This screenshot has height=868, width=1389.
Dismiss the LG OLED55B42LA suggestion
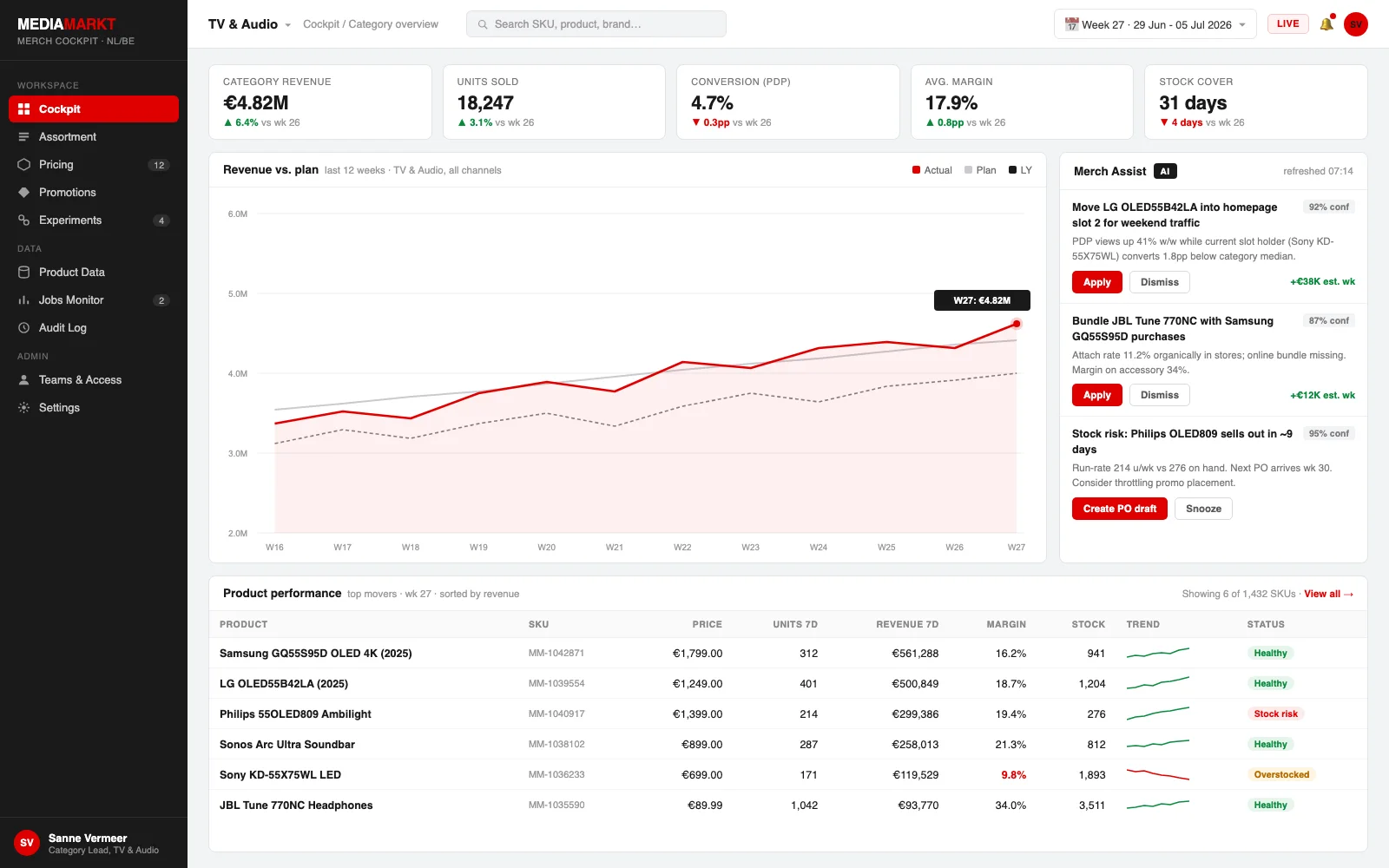(x=1160, y=282)
